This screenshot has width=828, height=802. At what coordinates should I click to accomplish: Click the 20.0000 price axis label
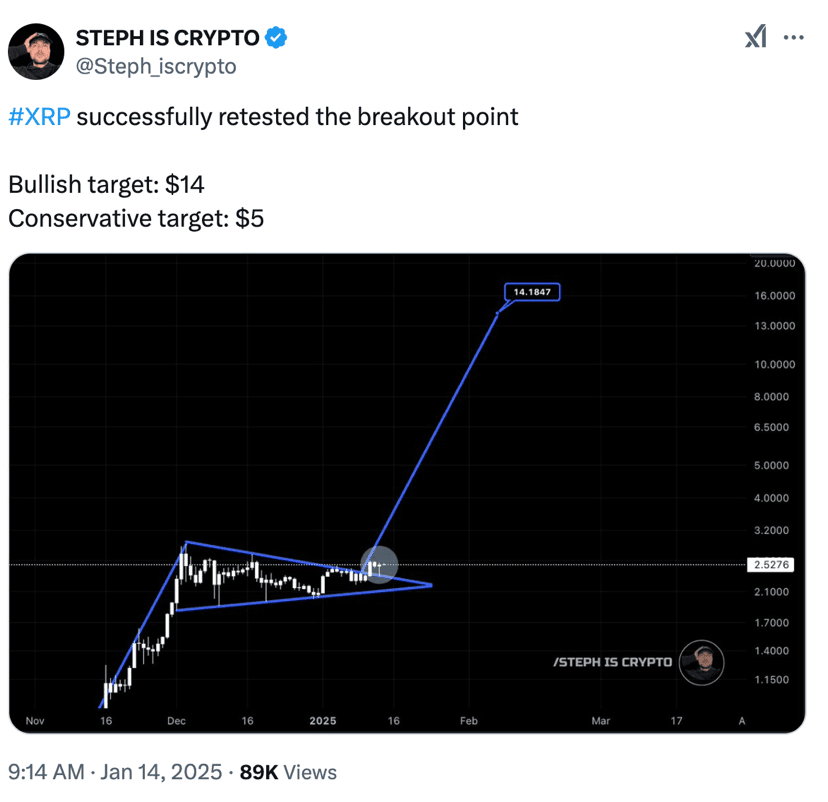point(773,264)
